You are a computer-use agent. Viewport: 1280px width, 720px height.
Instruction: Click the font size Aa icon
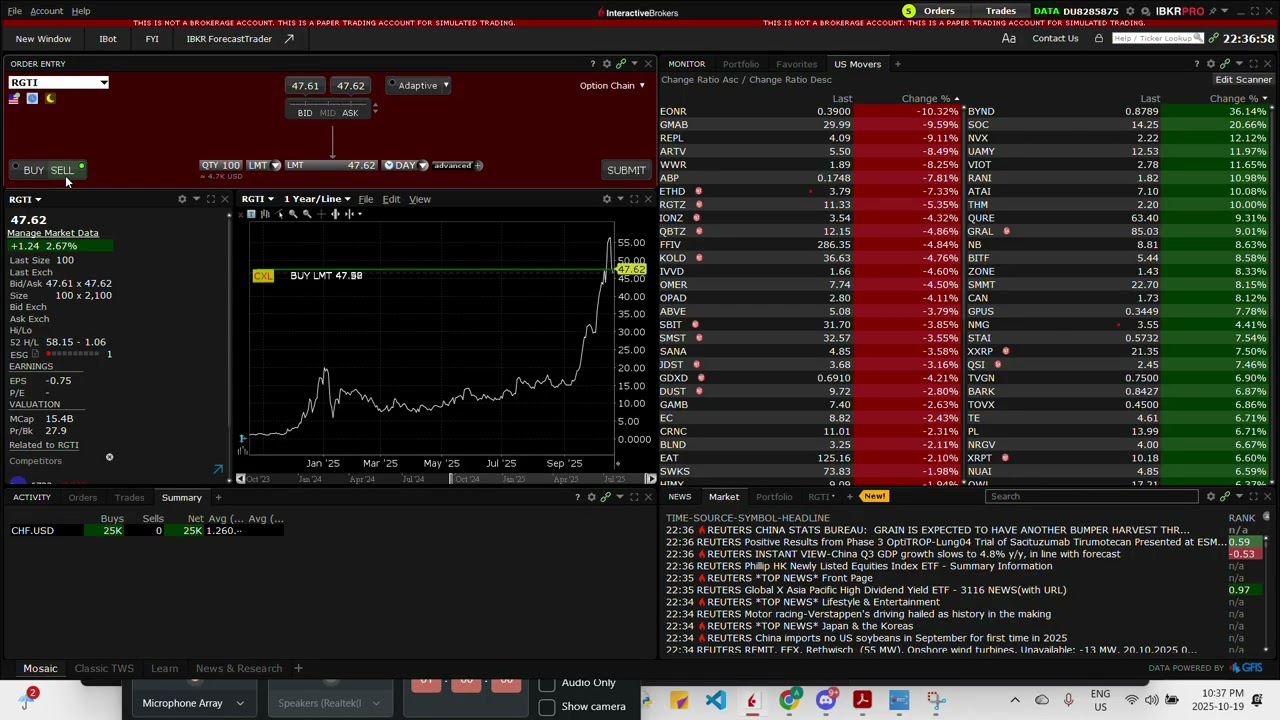tap(1009, 39)
